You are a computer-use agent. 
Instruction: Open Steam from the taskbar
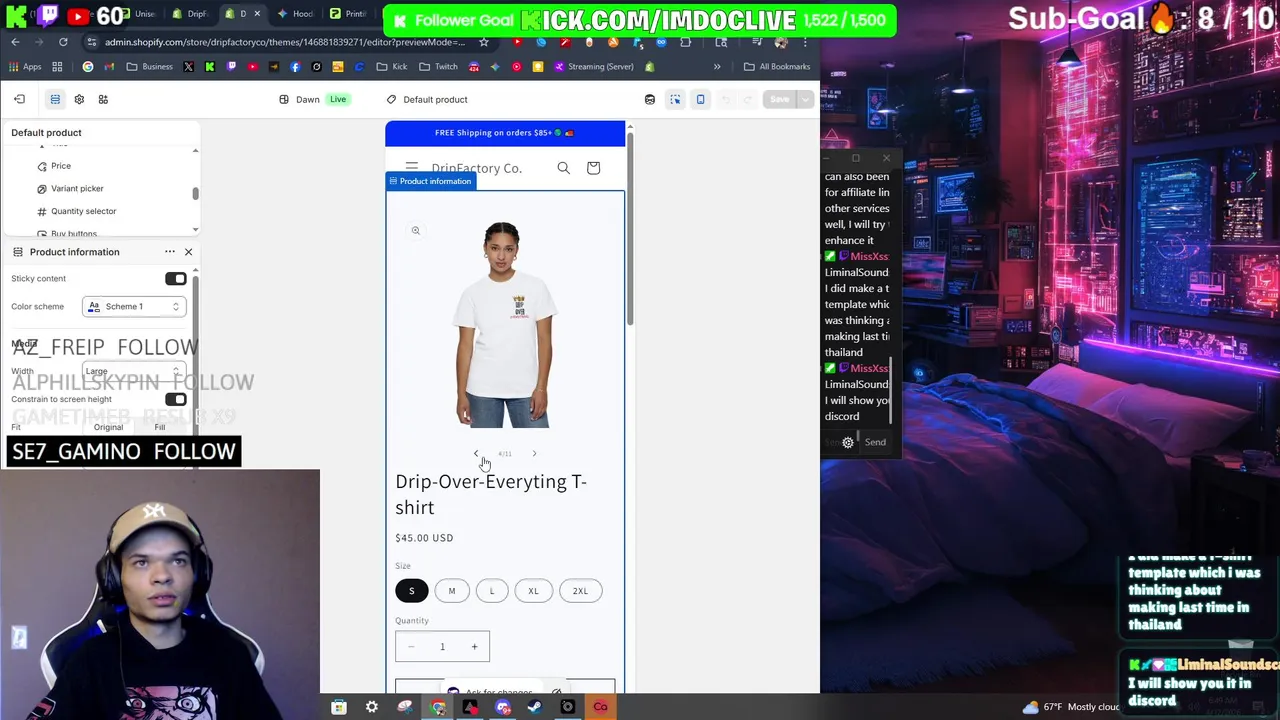pos(535,707)
